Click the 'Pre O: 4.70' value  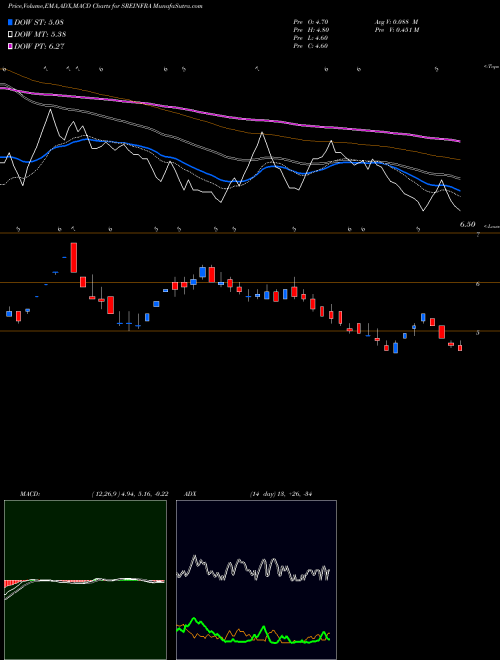(311, 22)
